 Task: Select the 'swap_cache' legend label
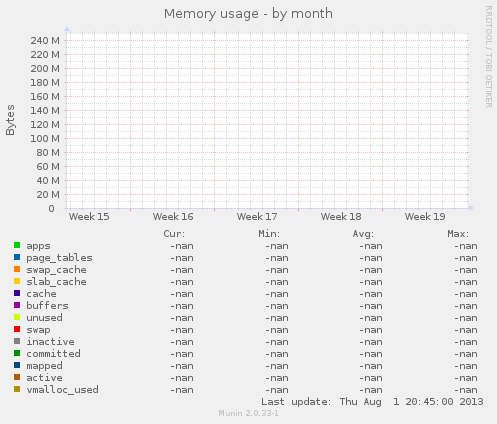[x=56, y=270]
